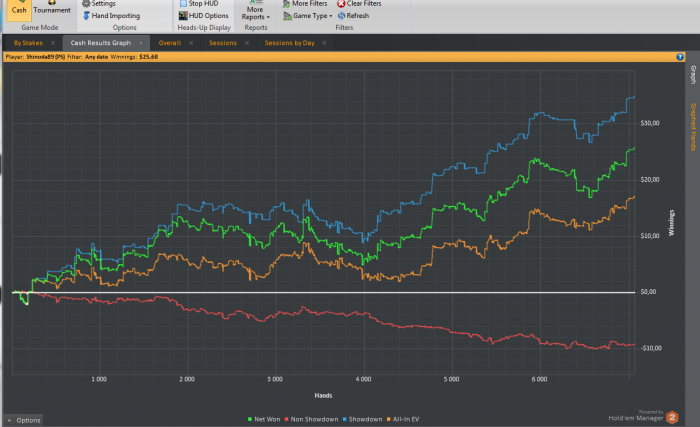The height and width of the screenshot is (427, 700).
Task: Toggle the Non Showdown legend entry
Action: [x=311, y=419]
